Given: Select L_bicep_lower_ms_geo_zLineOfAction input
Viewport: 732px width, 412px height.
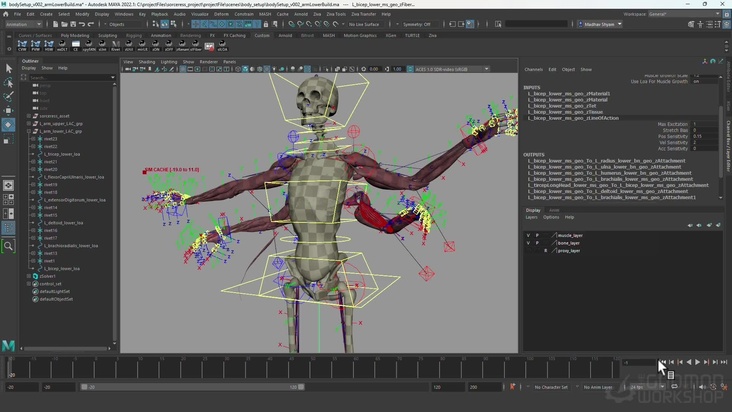Looking at the screenshot, I should 573,118.
